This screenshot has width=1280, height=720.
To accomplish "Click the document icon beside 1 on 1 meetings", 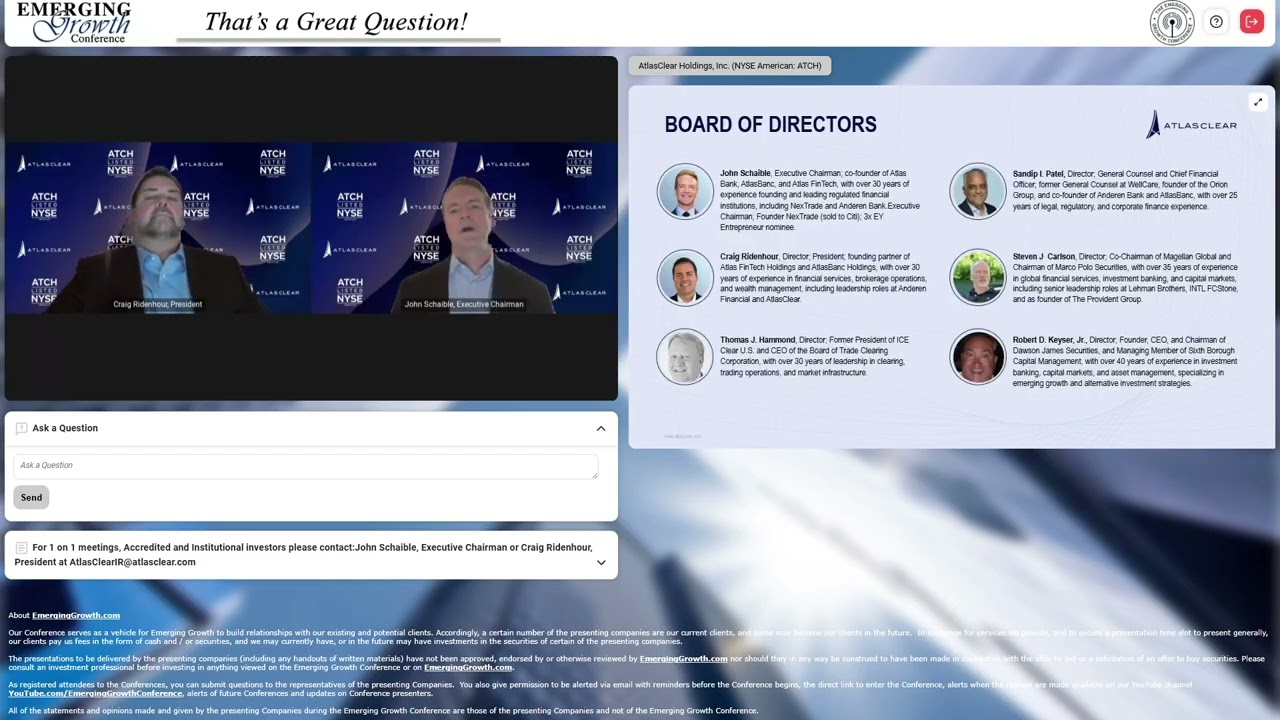I will (22, 548).
